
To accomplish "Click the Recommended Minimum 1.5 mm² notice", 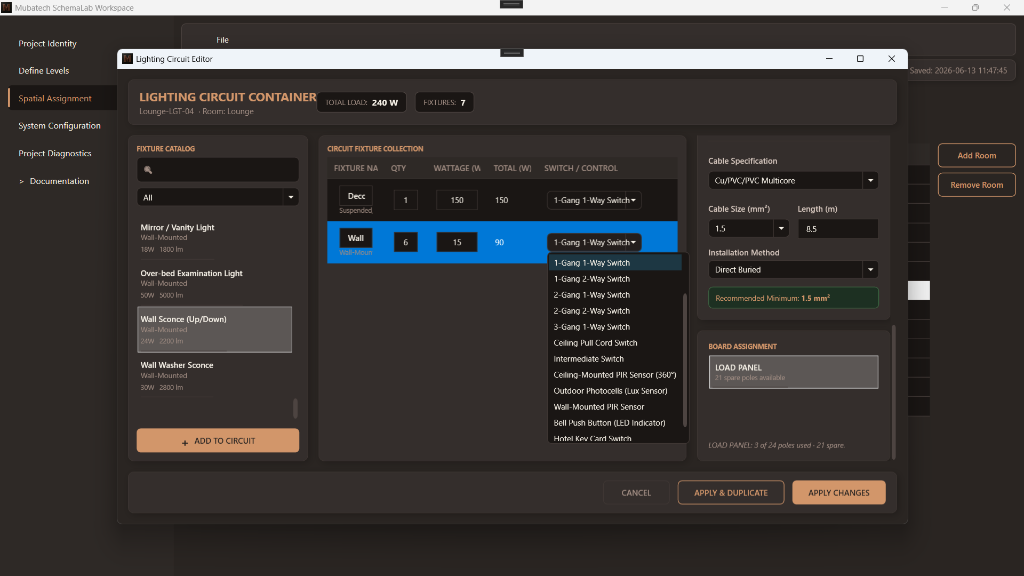I will tap(793, 298).
